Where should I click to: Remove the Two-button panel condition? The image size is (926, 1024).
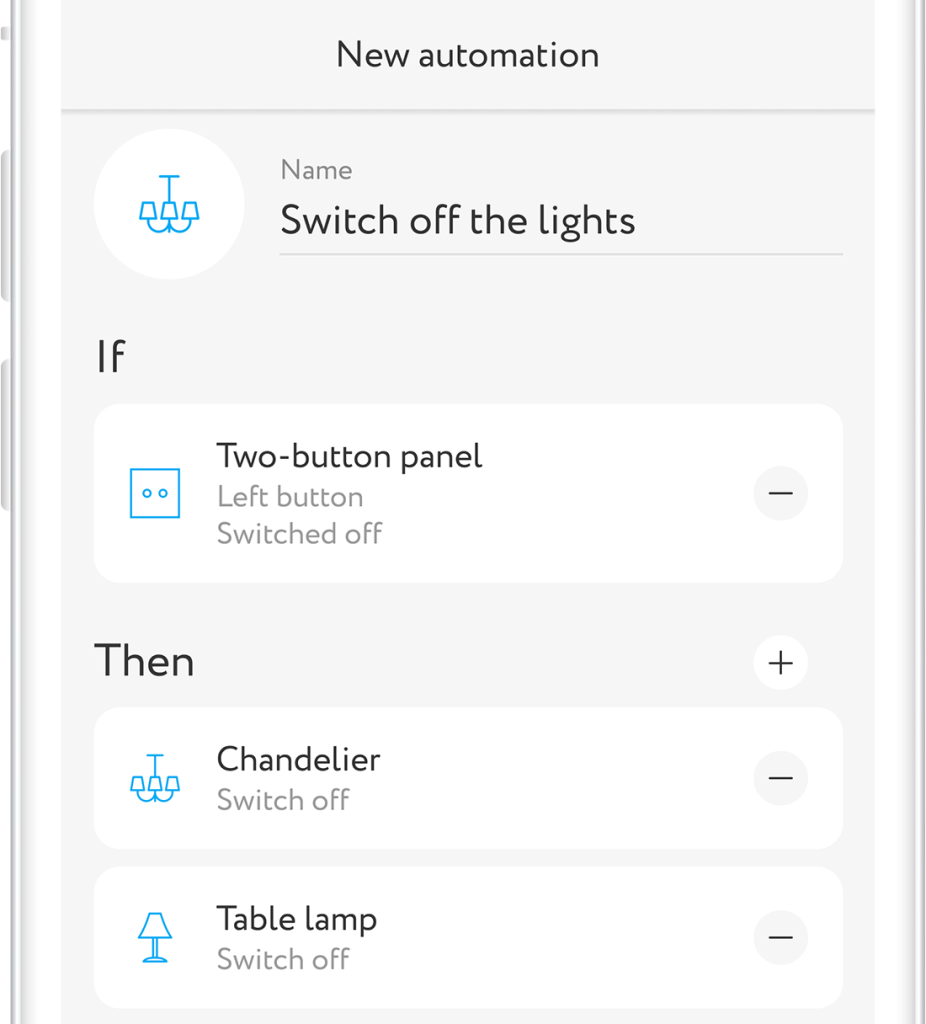[x=780, y=493]
